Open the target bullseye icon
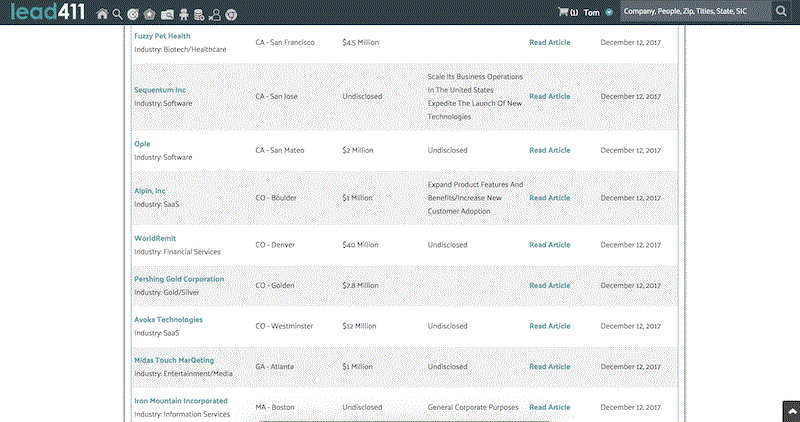This screenshot has width=800, height=422. 133,14
